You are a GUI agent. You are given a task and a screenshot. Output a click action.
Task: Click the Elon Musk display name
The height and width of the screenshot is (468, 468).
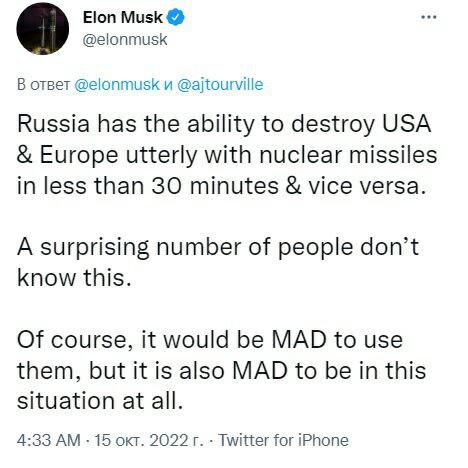[x=123, y=17]
